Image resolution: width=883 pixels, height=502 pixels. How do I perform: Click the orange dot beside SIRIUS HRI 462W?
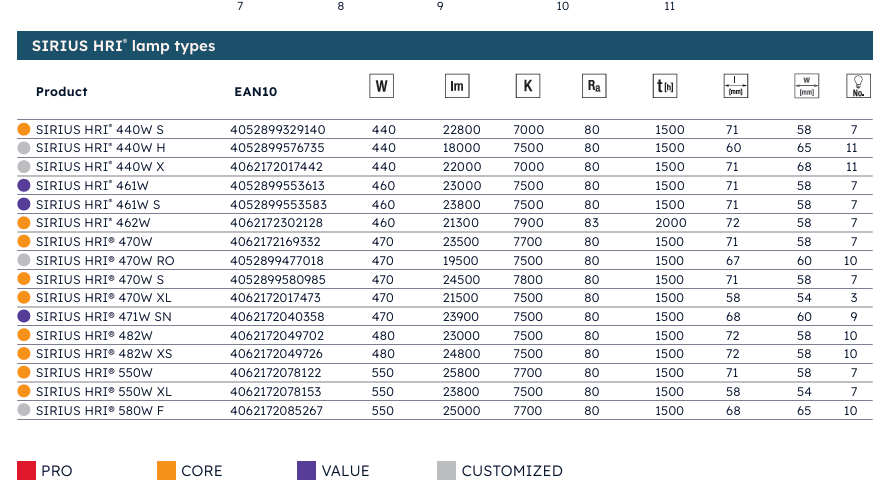tap(24, 223)
